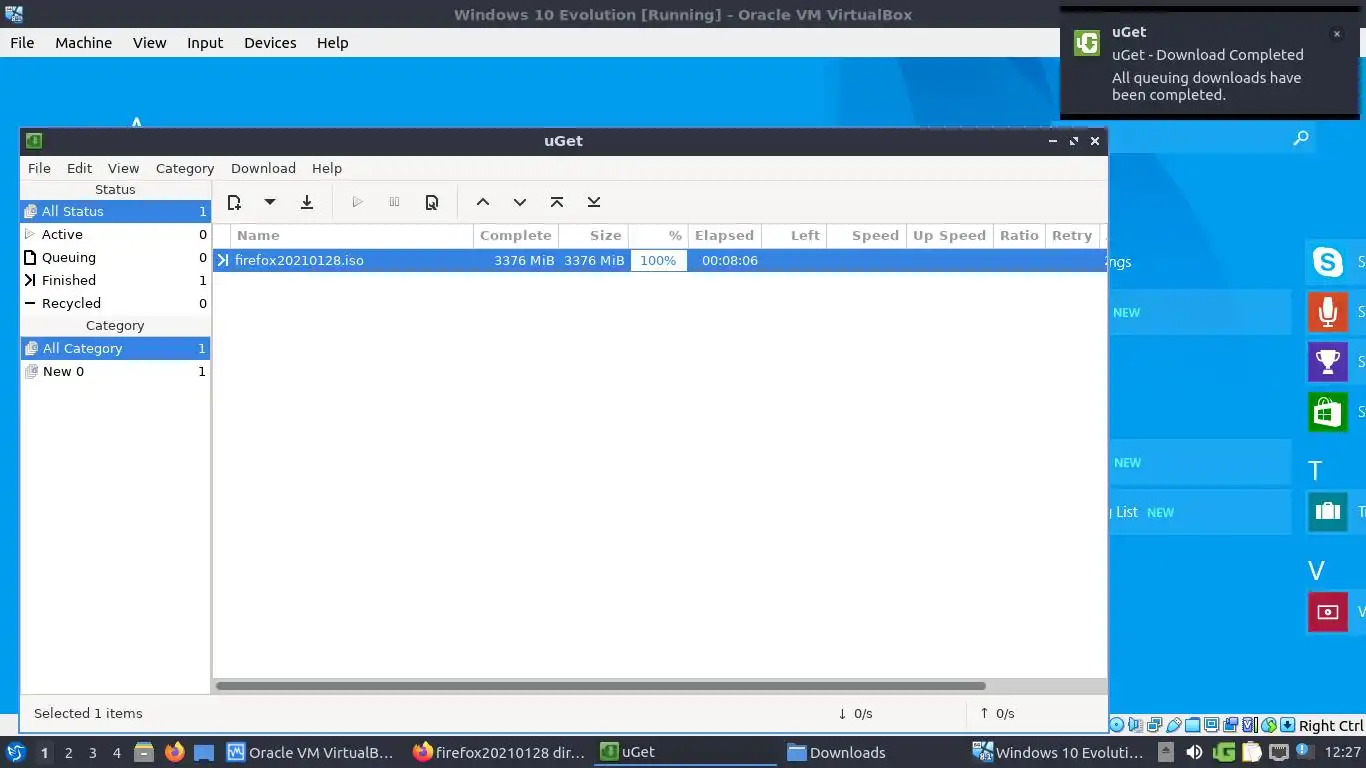Select the Recycled status filter

115,303
